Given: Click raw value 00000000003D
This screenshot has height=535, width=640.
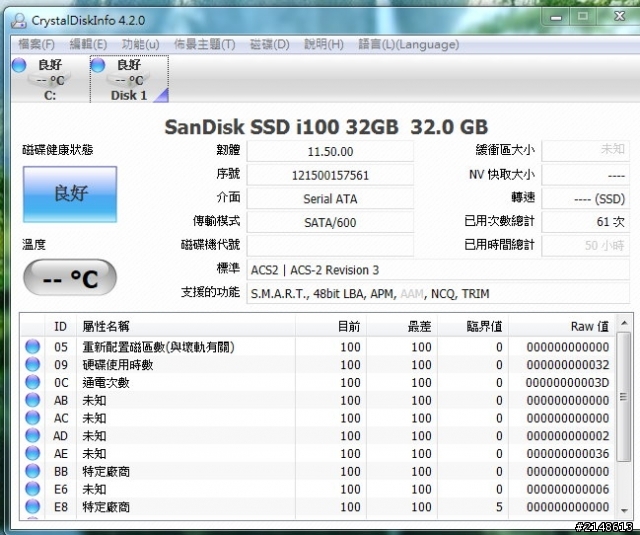Looking at the screenshot, I should pos(567,382).
